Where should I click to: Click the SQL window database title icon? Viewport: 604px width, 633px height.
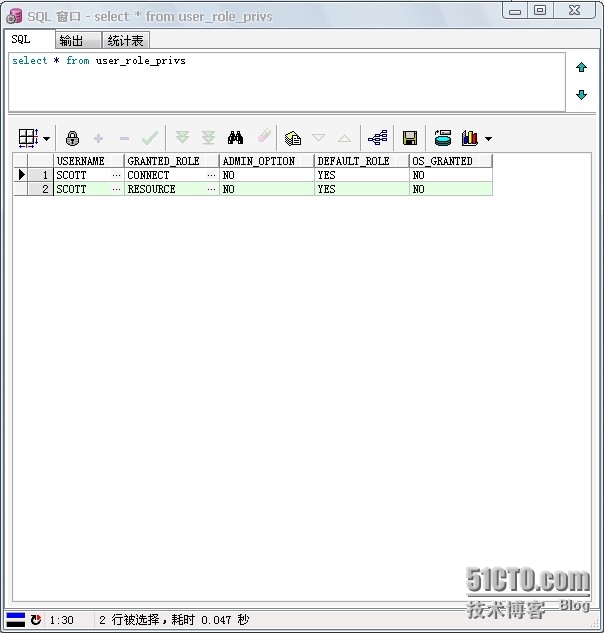pyautogui.click(x=14, y=17)
